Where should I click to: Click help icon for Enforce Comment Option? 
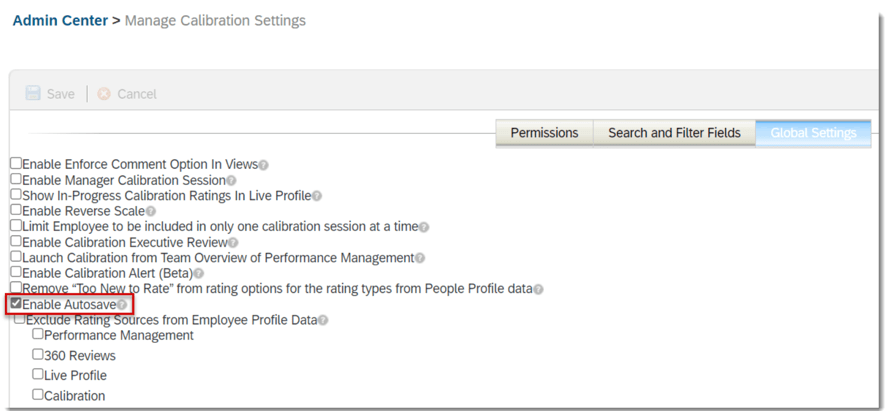click(x=264, y=165)
